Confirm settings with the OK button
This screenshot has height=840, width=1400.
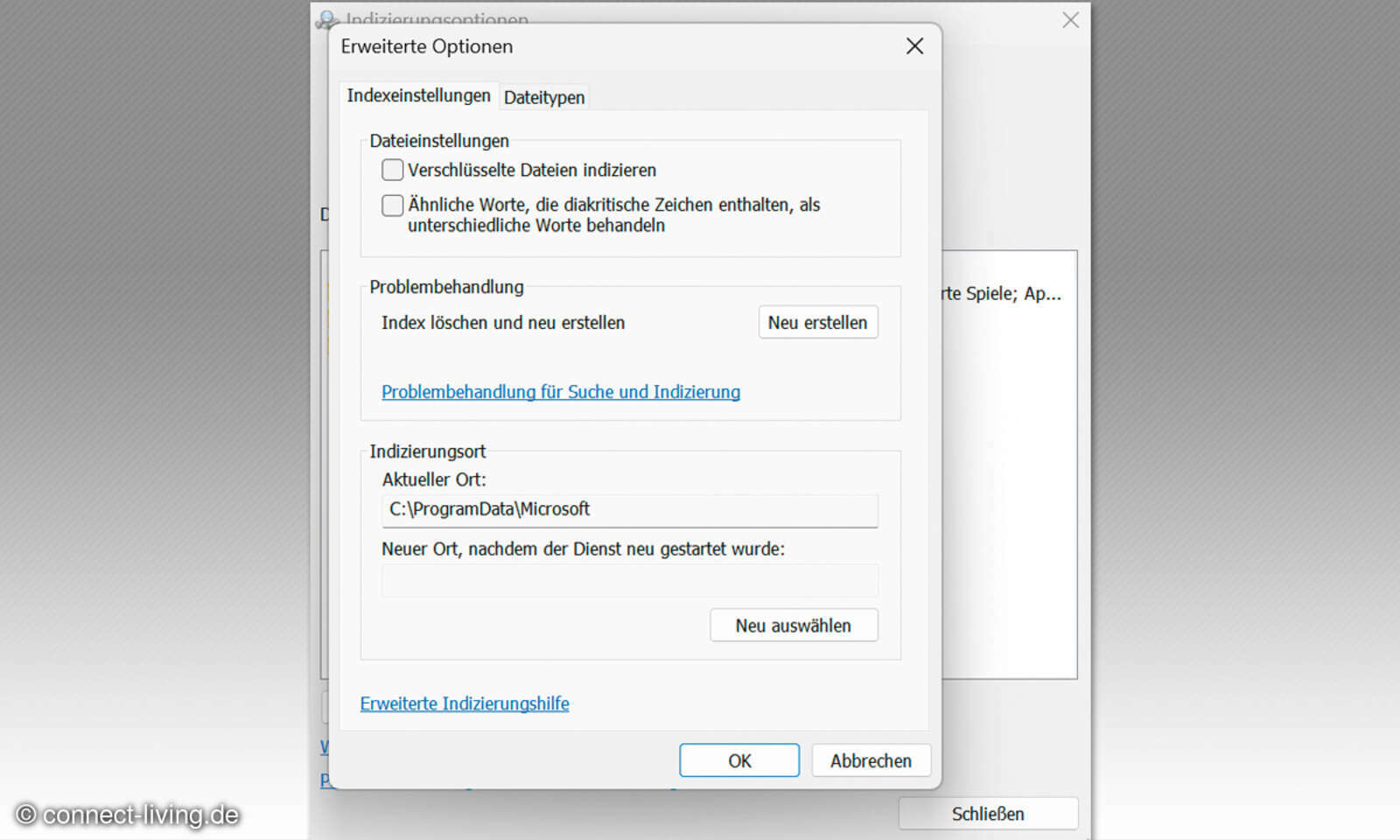click(x=739, y=759)
